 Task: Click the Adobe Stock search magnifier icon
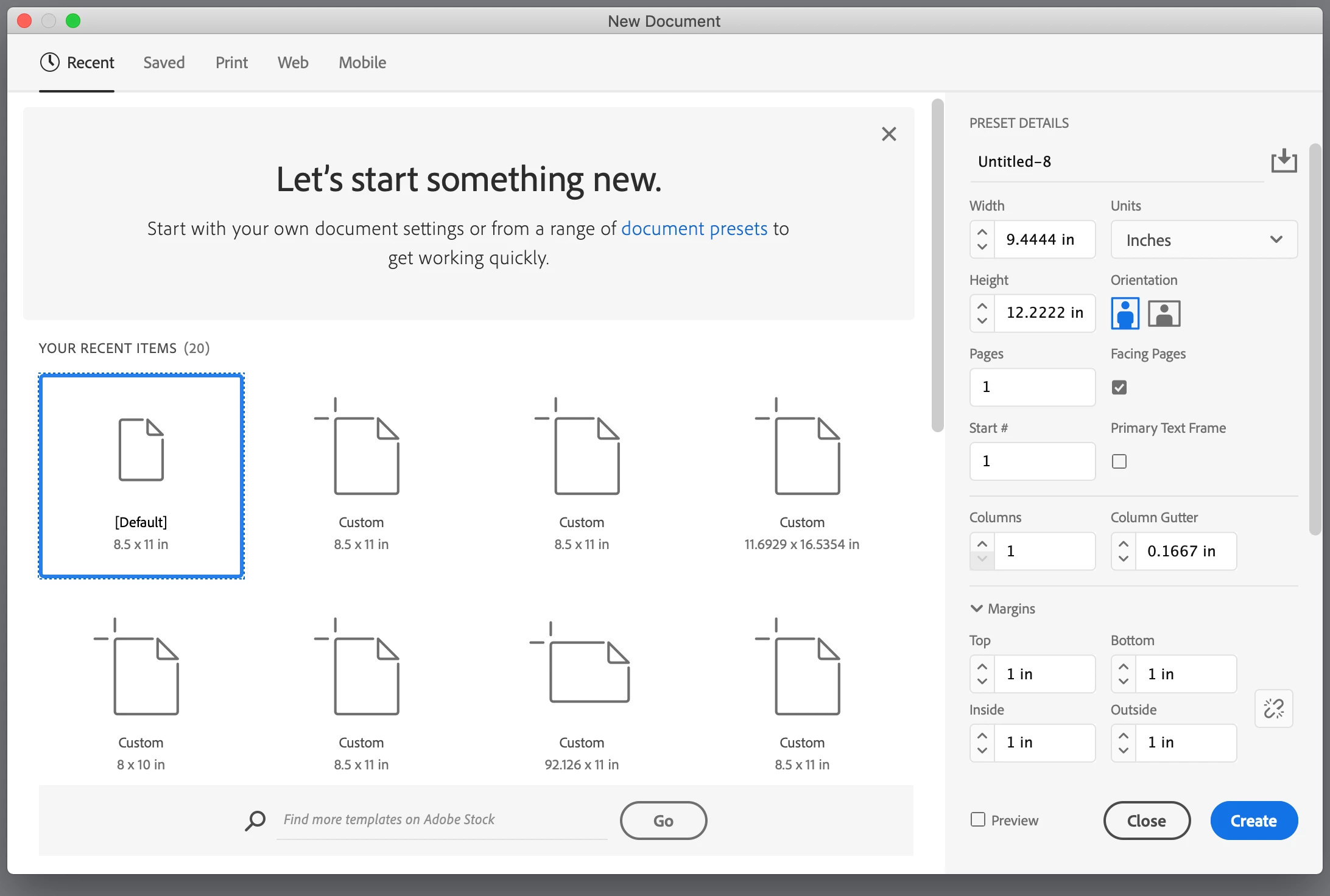[255, 820]
